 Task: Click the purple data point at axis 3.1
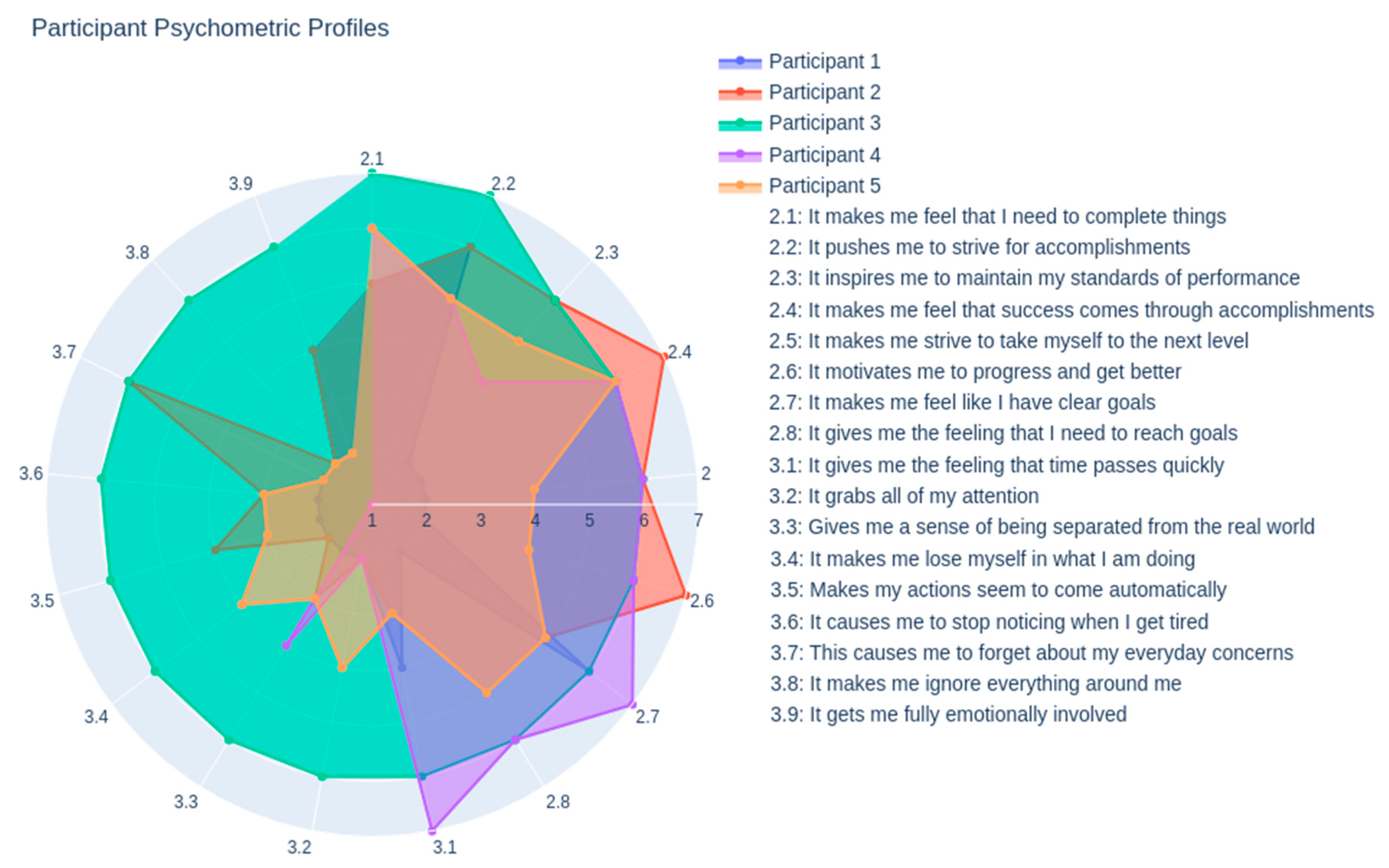point(432,829)
